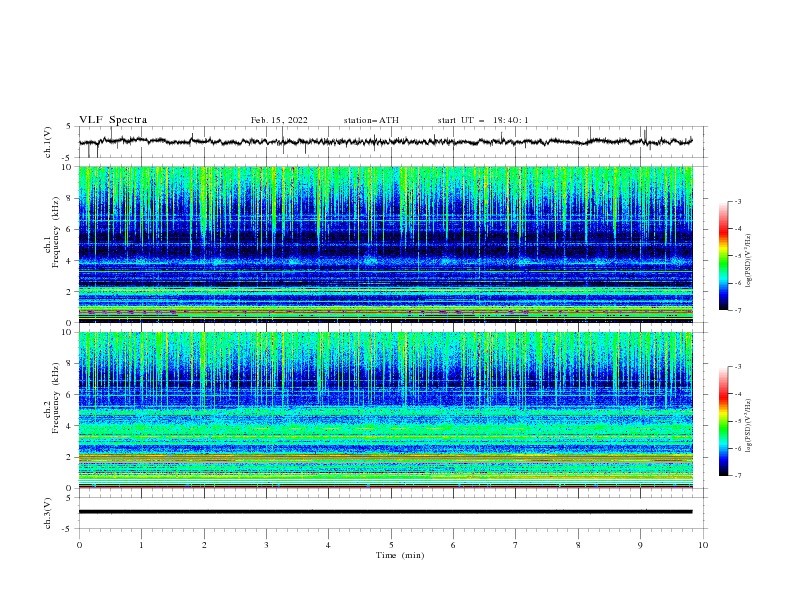Click the log(PSD) label beside ch.2 colorbar

749,426
